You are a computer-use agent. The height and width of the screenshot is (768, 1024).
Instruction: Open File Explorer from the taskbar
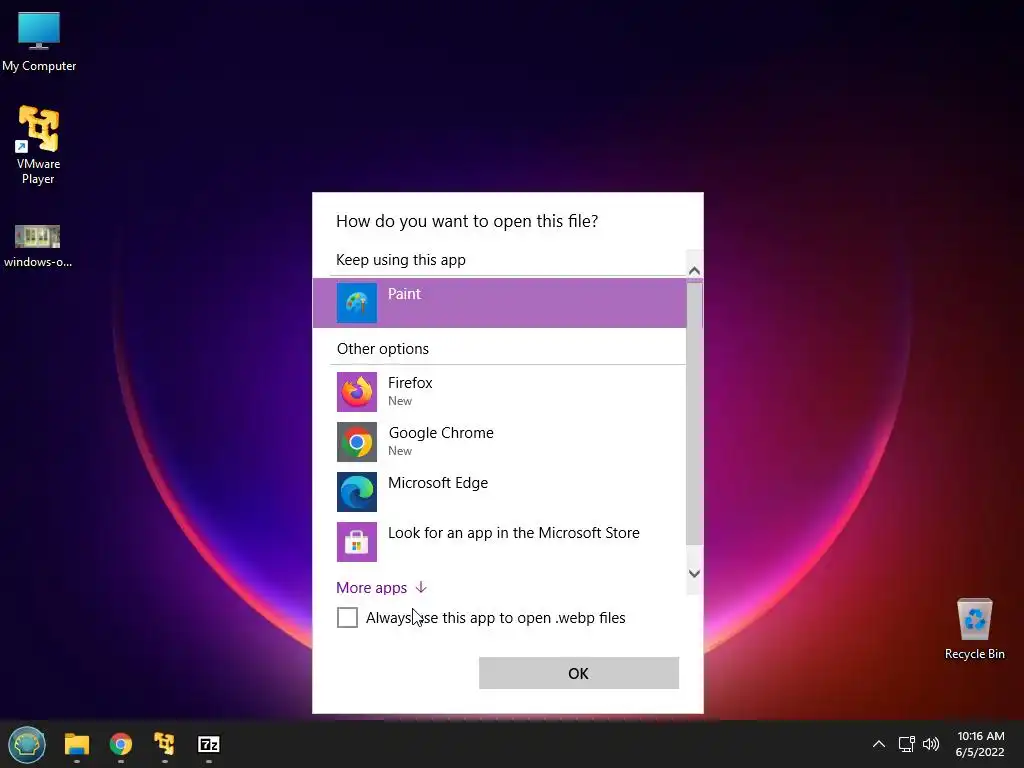[x=76, y=744]
